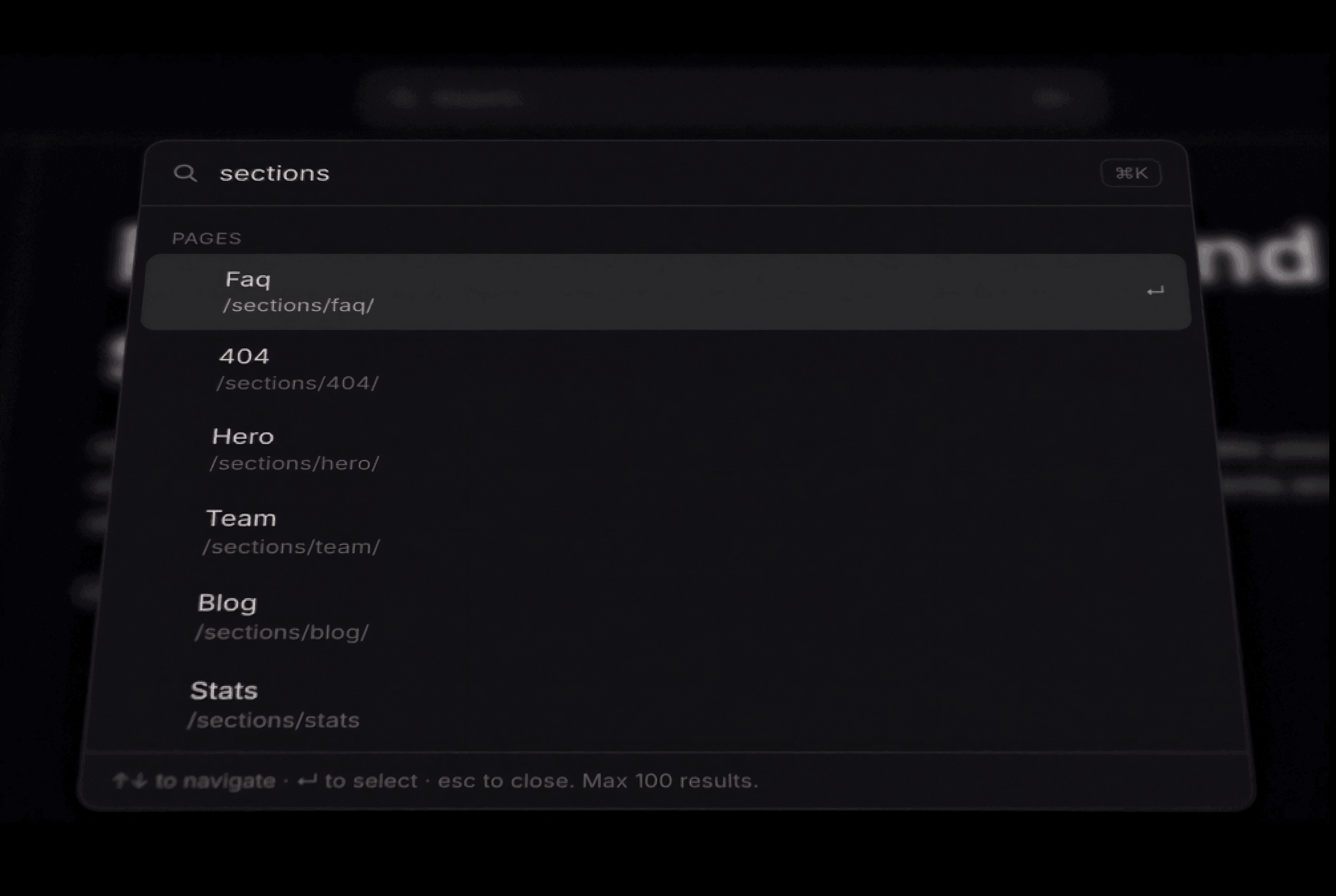Select the Faq page result

[666, 292]
